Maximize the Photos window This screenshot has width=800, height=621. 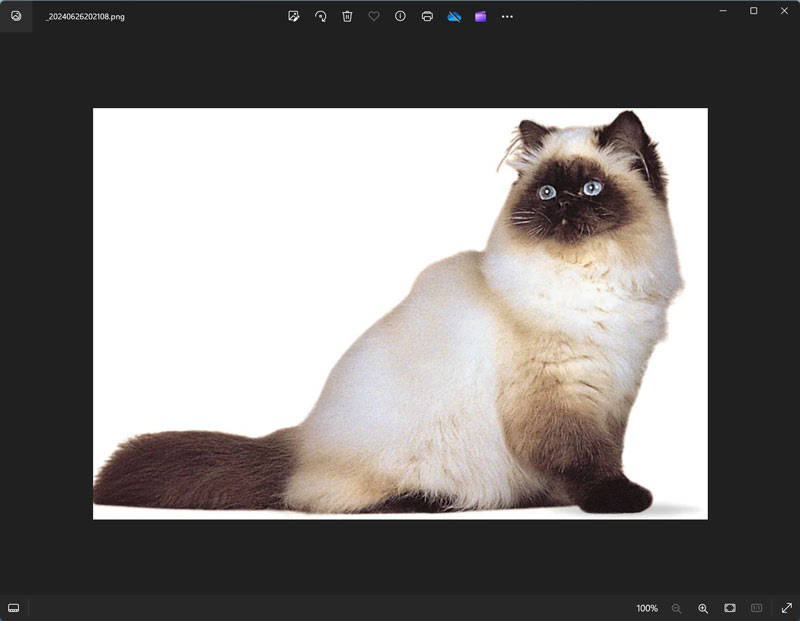[x=754, y=11]
